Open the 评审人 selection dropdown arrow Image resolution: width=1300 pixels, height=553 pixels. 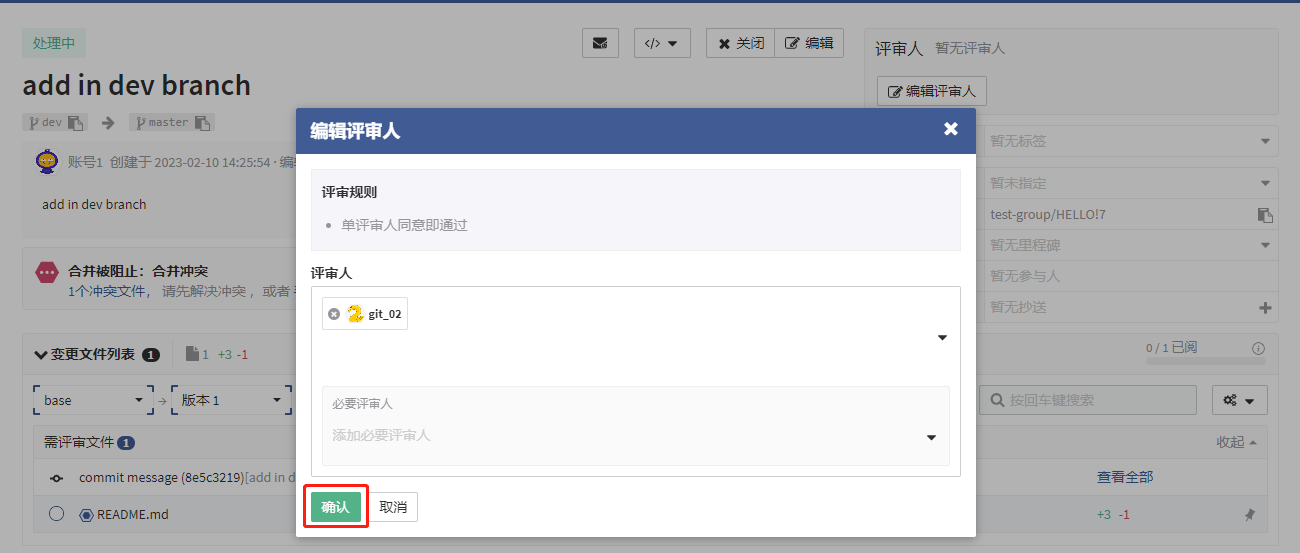click(942, 338)
